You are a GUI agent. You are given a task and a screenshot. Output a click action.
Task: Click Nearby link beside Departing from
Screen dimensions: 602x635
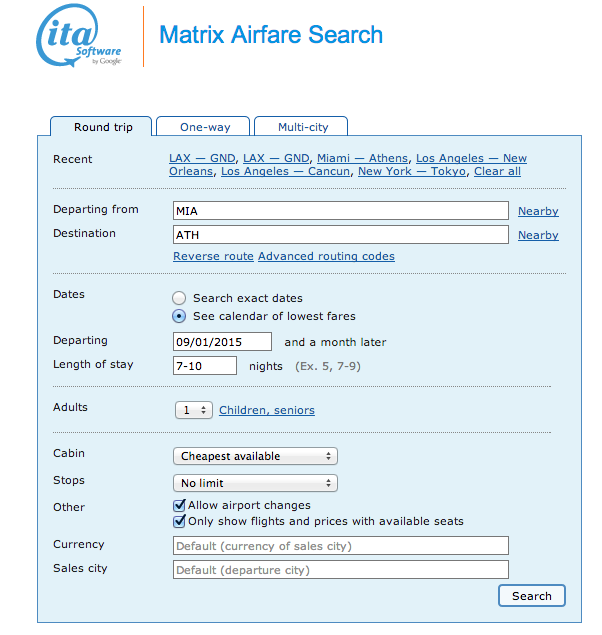(538, 211)
